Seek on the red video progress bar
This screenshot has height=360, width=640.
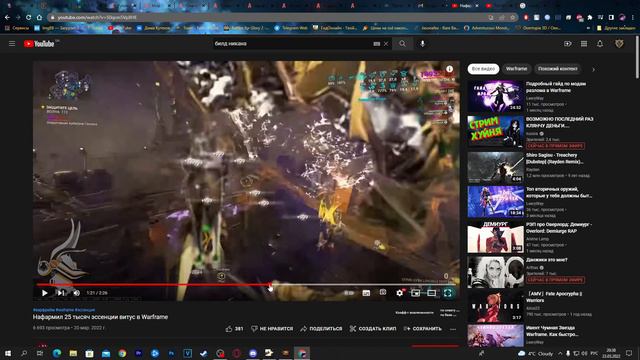click(x=246, y=284)
